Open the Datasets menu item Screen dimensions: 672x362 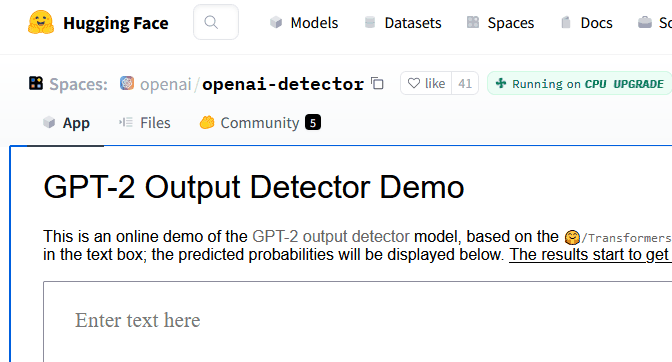(402, 23)
